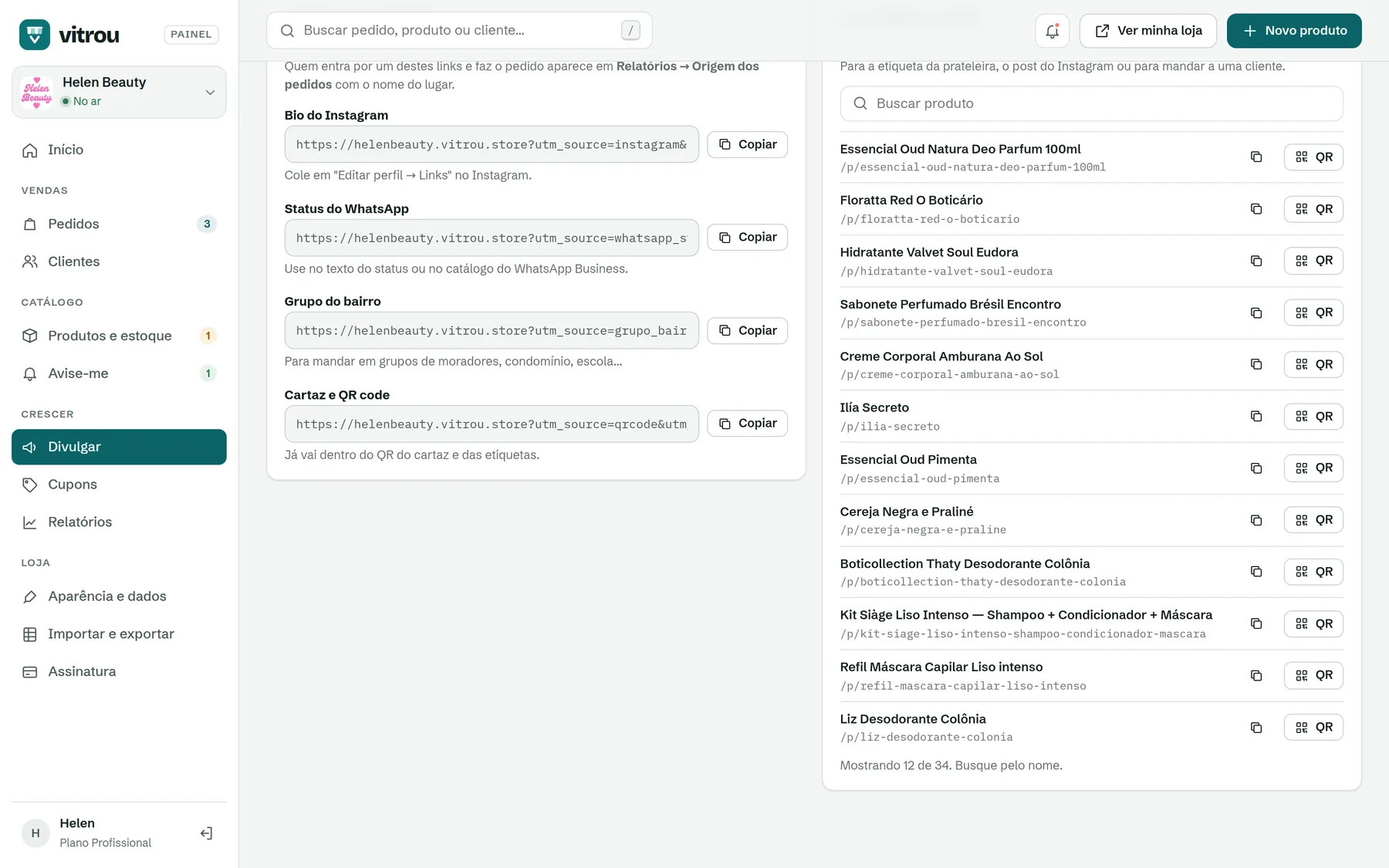Screen dimensions: 1389x868
Task: Copy link icon for Sabonete Perfumado Brésil Encontro
Action: pos(1256,312)
